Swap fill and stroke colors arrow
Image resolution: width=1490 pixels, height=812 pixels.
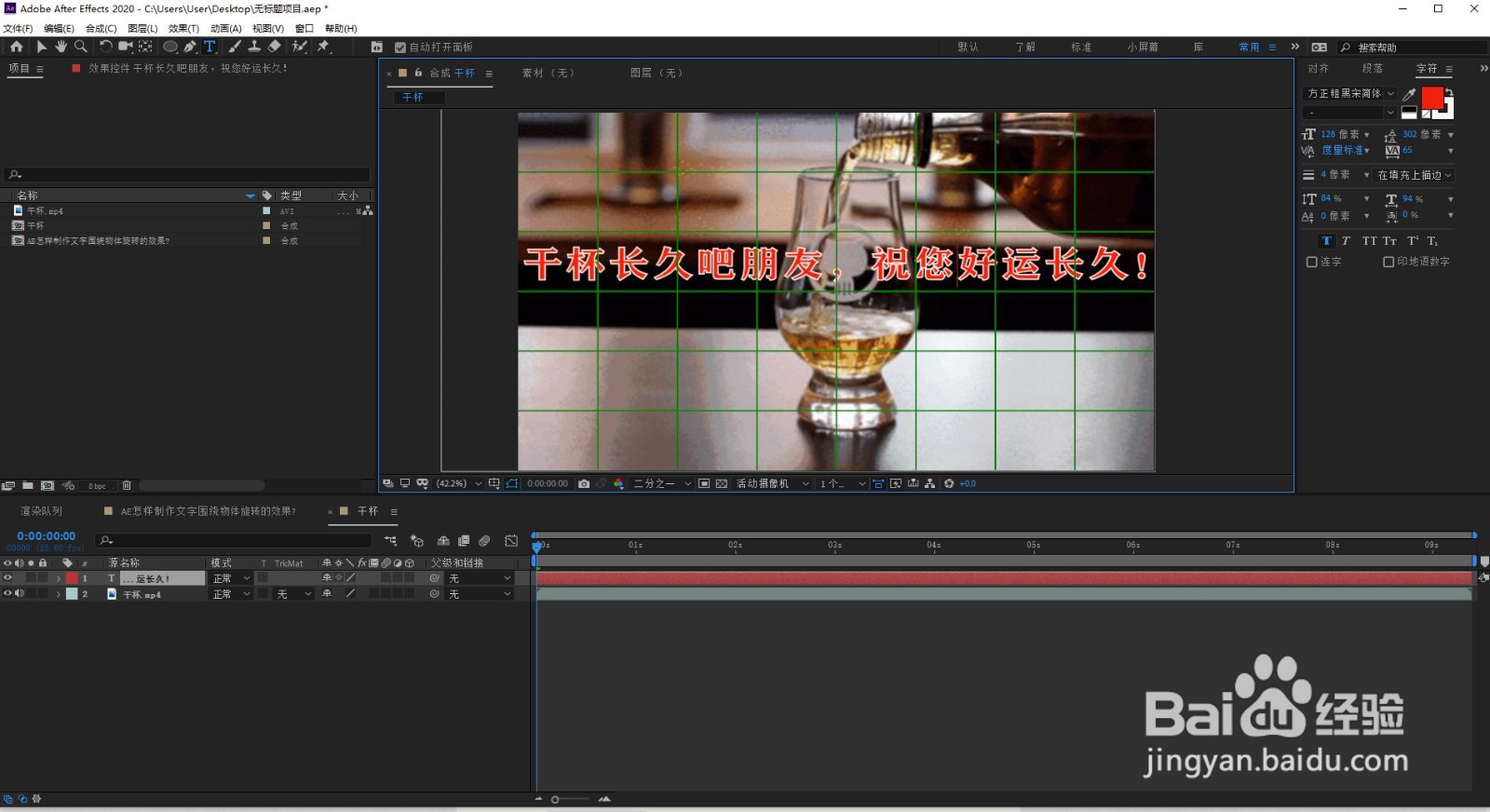1448,91
